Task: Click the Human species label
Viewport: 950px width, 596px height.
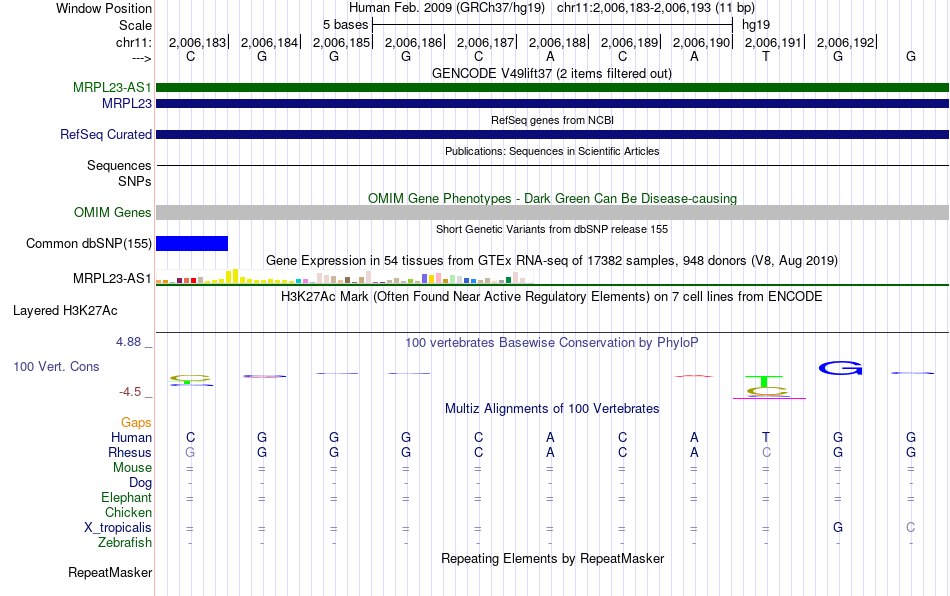Action: (131, 437)
